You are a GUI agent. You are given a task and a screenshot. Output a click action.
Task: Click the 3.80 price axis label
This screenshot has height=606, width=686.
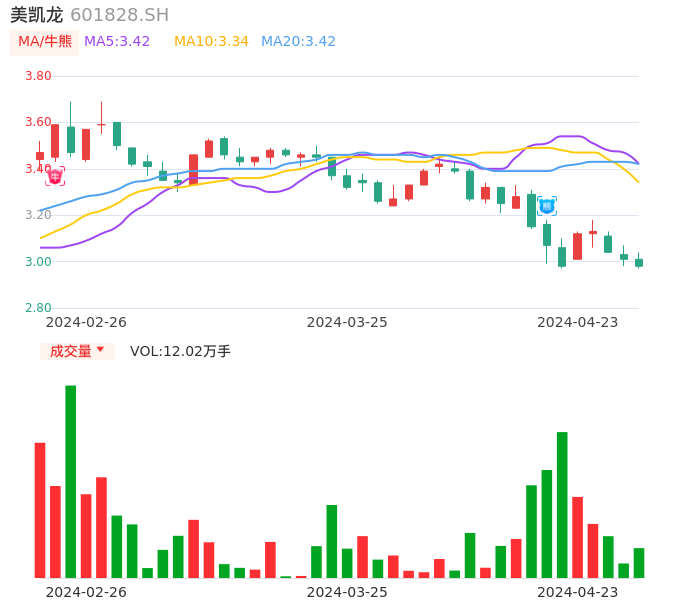pos(38,76)
